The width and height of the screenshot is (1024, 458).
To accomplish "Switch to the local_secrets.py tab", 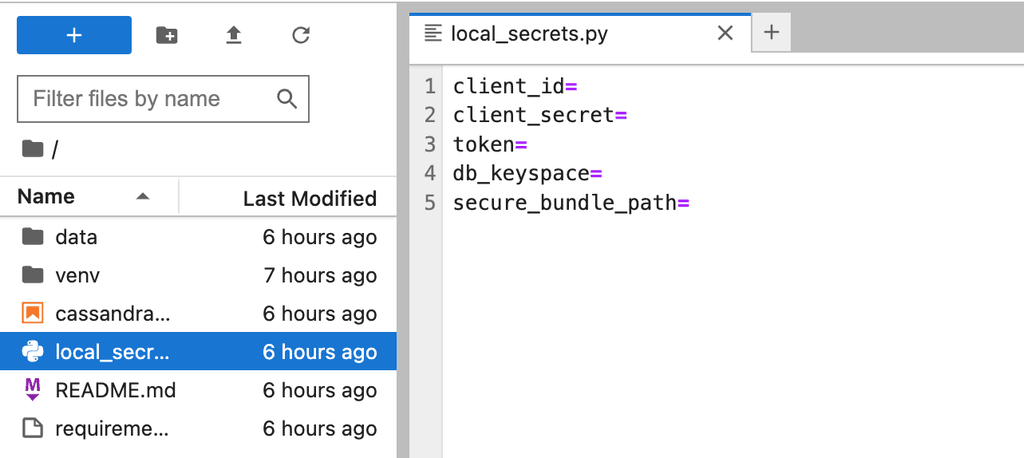I will click(529, 33).
